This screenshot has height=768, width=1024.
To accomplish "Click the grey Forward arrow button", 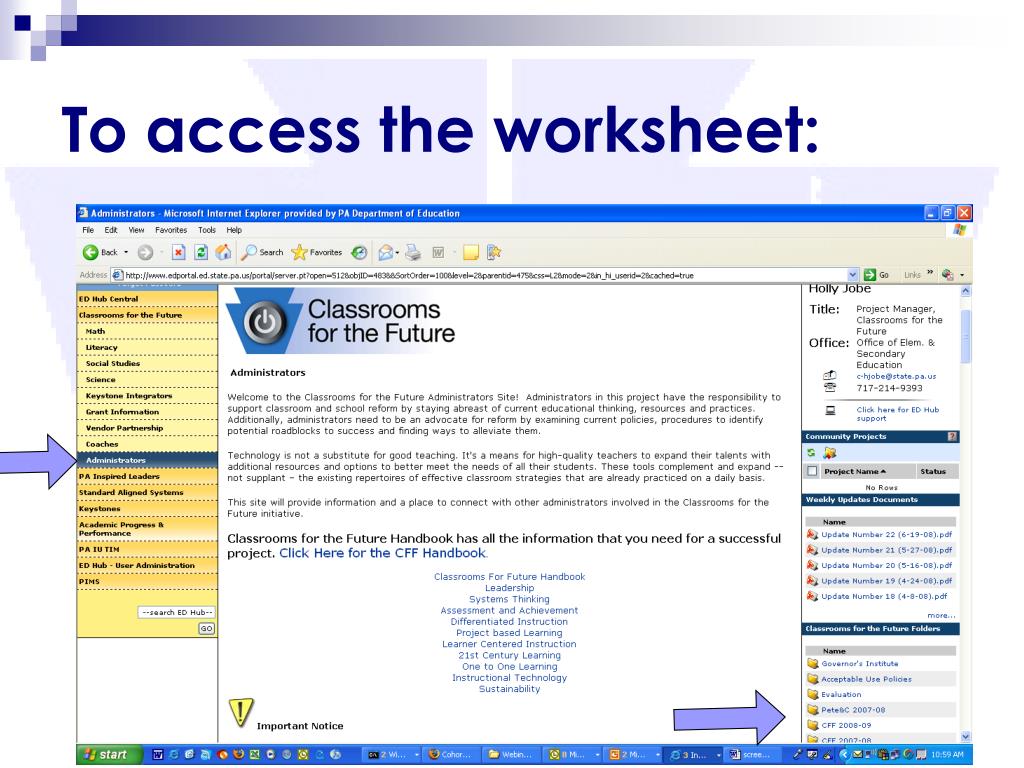I will pos(145,252).
